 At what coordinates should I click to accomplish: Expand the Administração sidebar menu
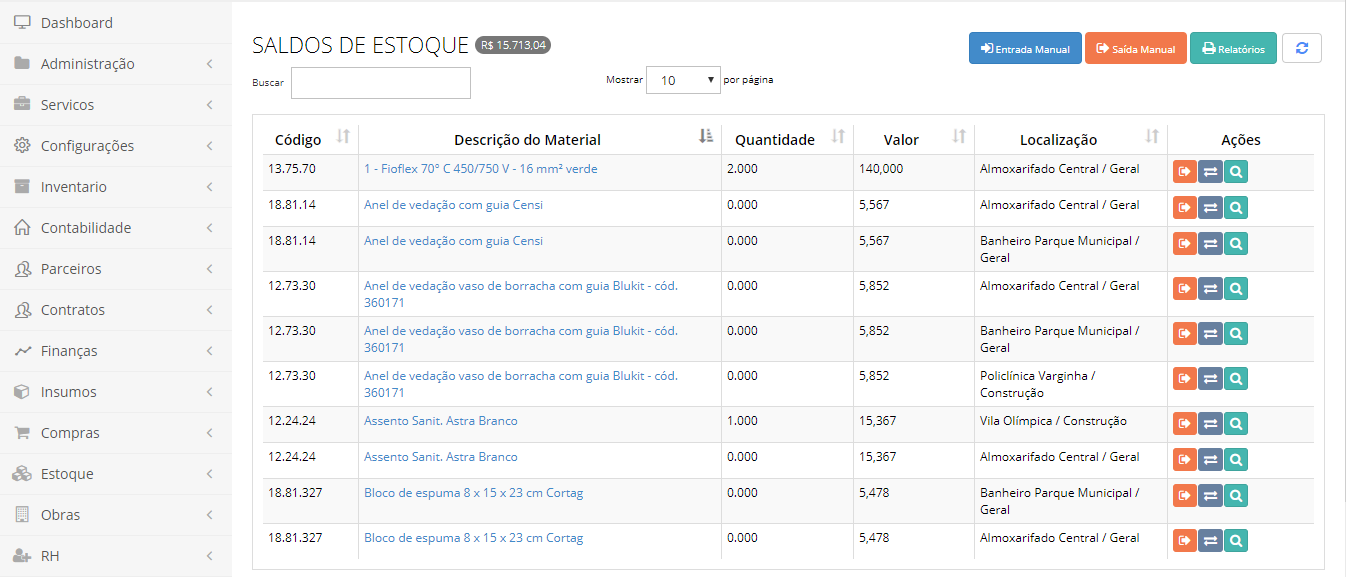click(116, 64)
